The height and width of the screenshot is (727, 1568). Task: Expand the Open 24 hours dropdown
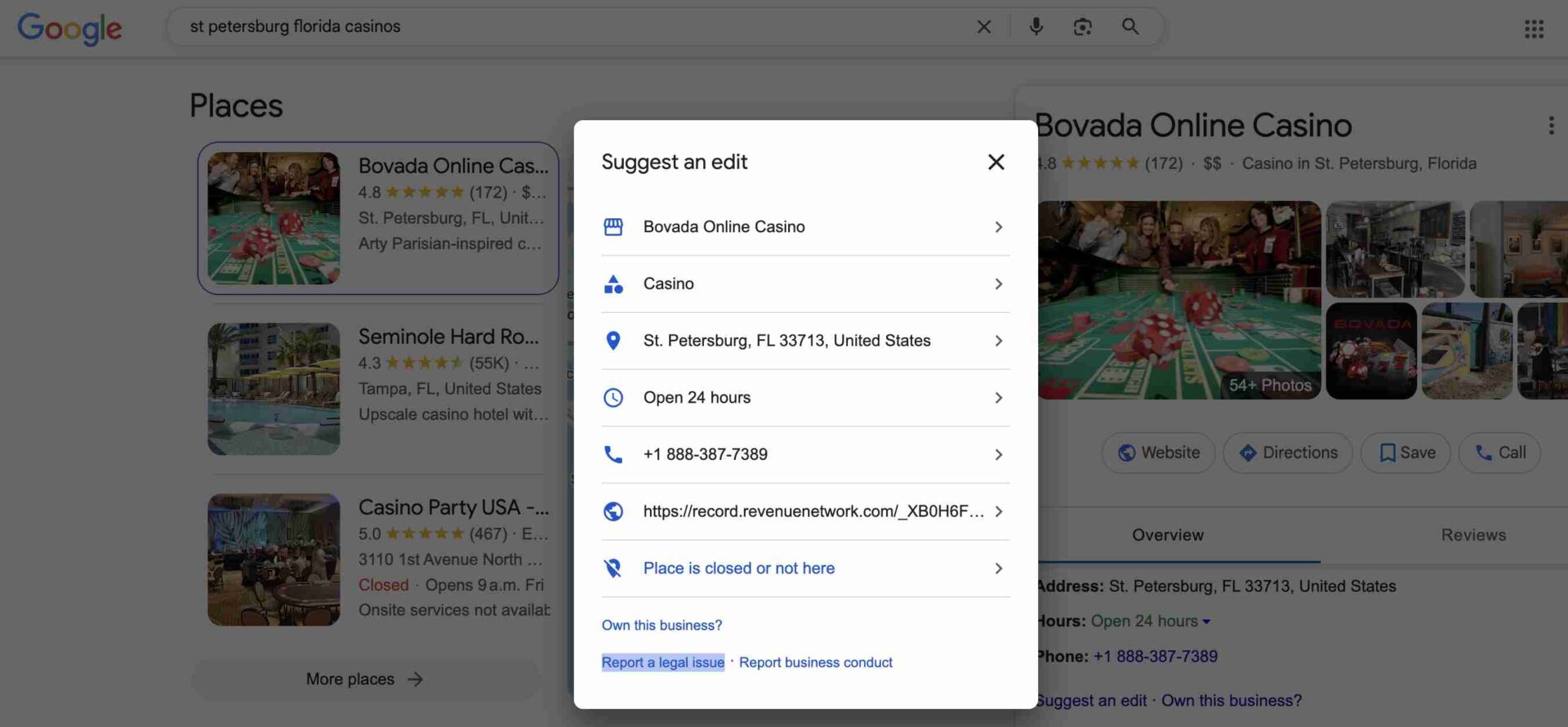[x=1206, y=622]
